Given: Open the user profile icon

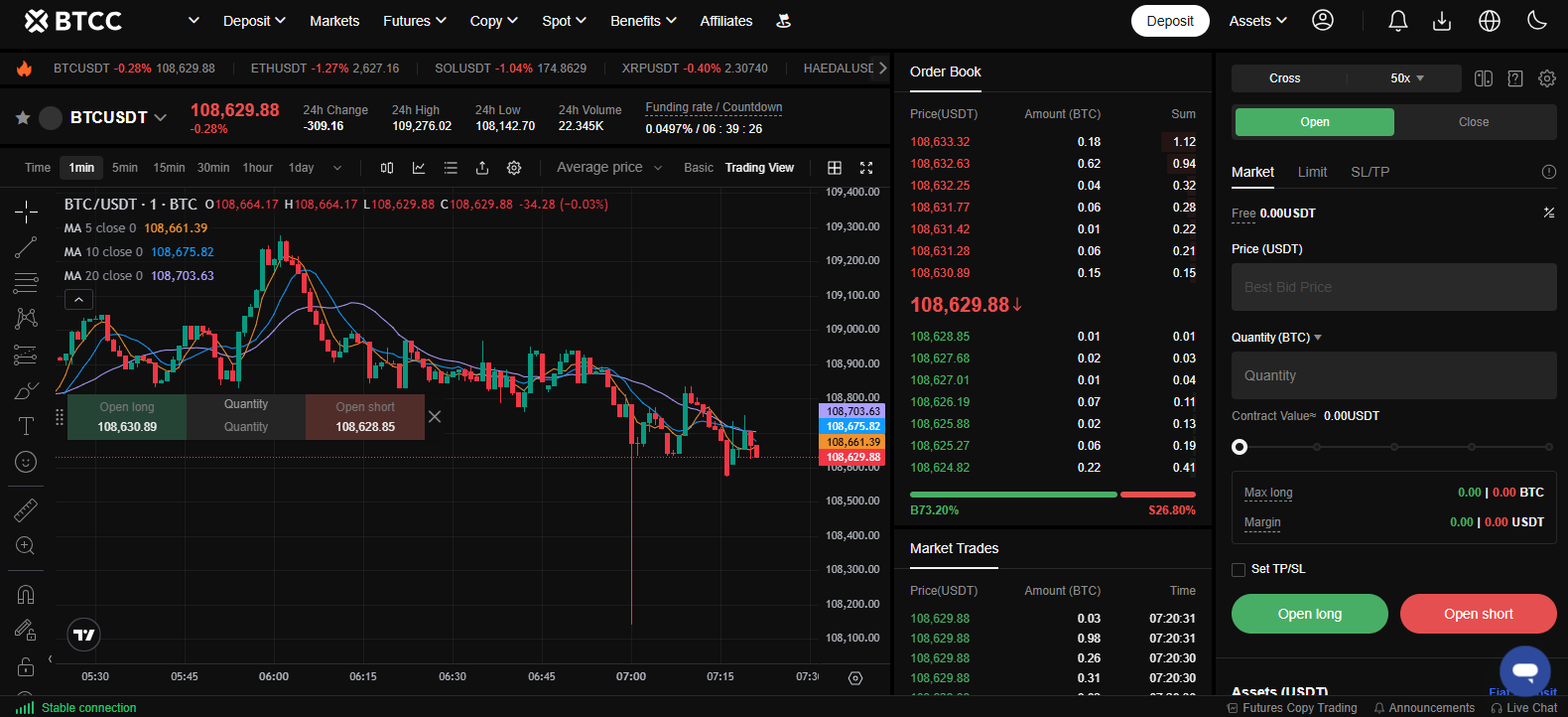Looking at the screenshot, I should pyautogui.click(x=1323, y=20).
